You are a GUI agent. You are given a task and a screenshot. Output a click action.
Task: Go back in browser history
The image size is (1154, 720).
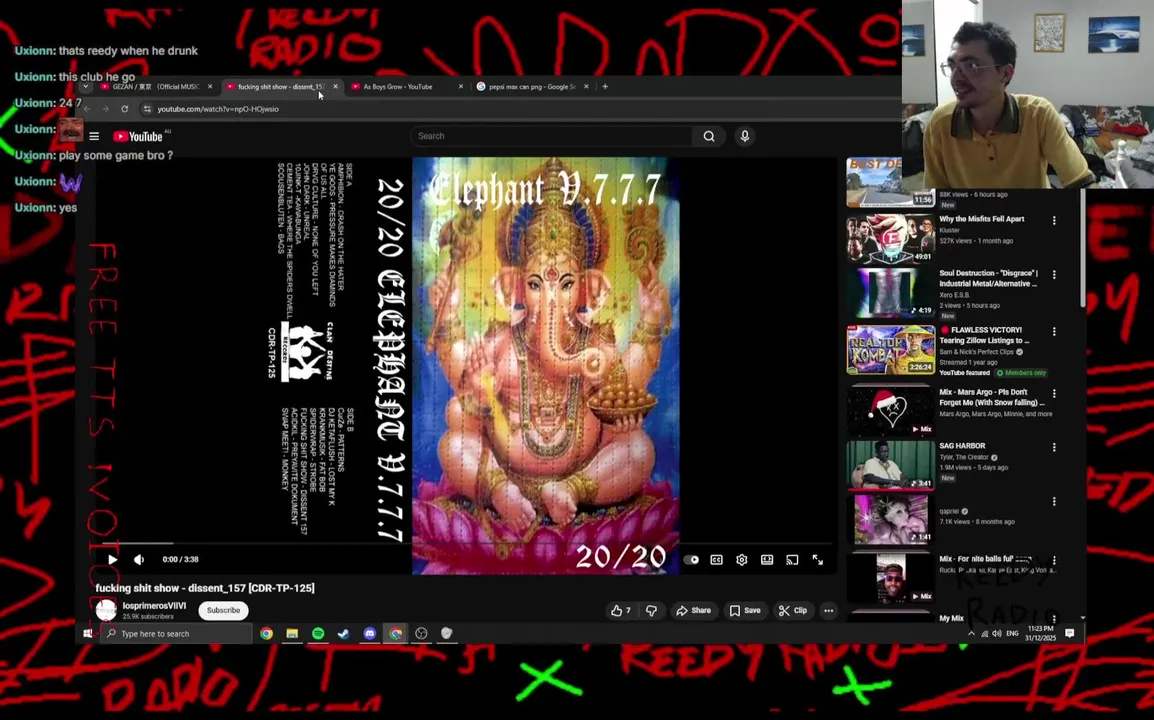pyautogui.click(x=87, y=109)
